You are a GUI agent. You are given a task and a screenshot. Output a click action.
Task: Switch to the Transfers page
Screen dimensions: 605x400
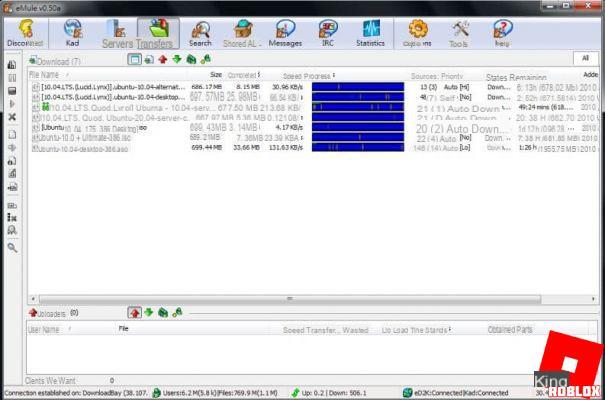click(158, 34)
